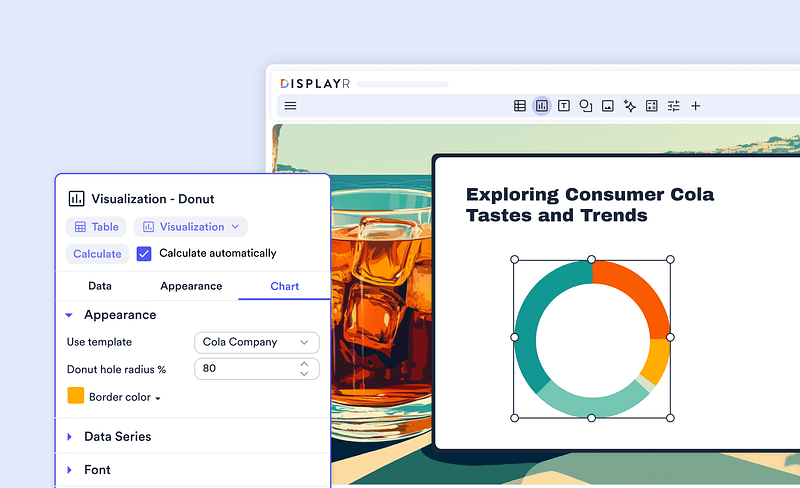The width and height of the screenshot is (800, 488).
Task: Click the Calculate button
Action: [97, 254]
